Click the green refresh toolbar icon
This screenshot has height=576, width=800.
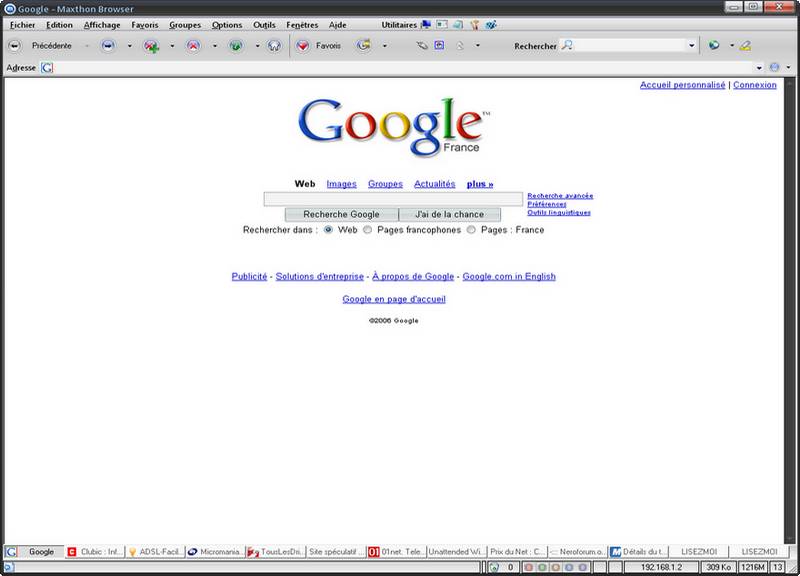click(x=236, y=46)
